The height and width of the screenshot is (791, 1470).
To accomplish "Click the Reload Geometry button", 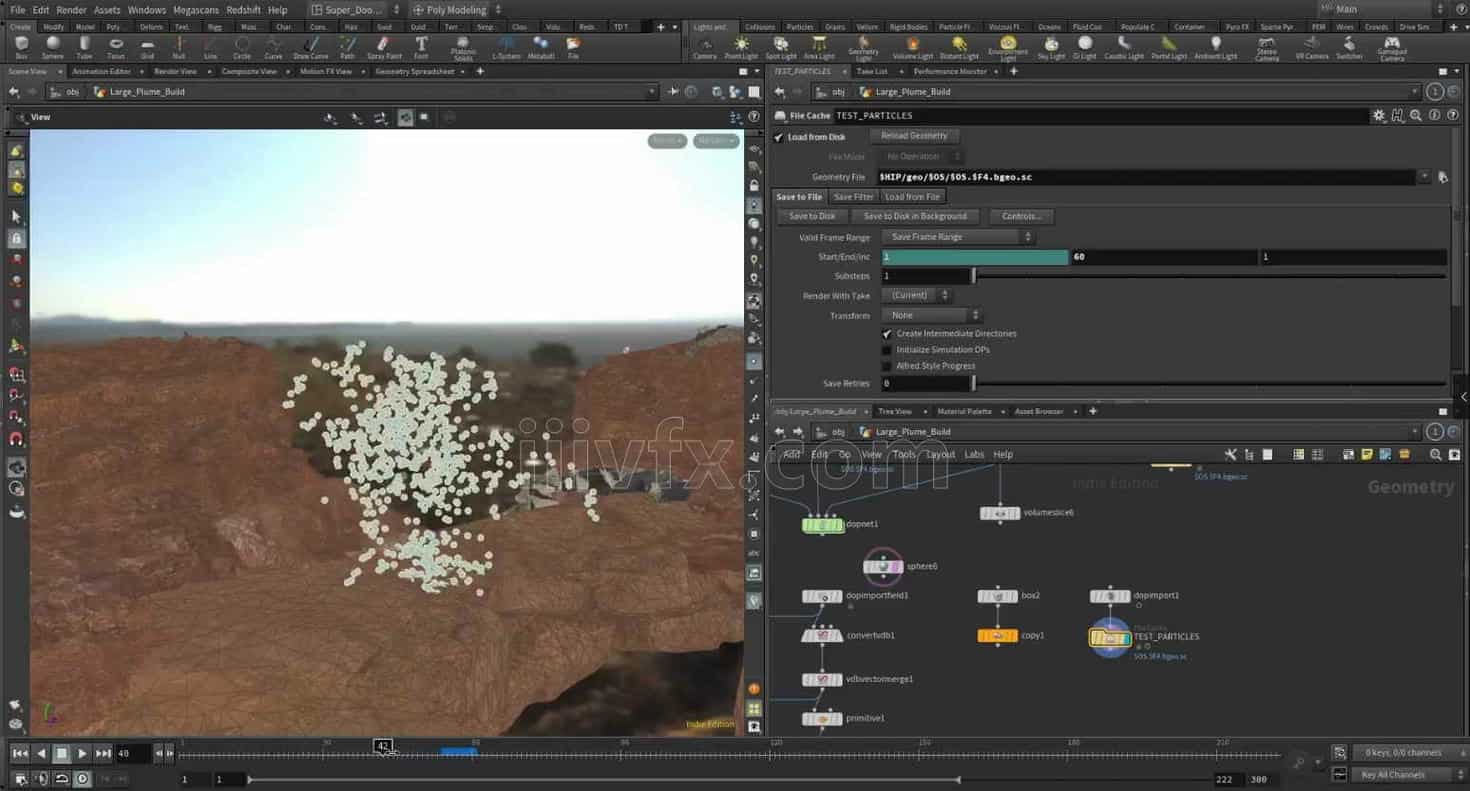I will coord(914,136).
